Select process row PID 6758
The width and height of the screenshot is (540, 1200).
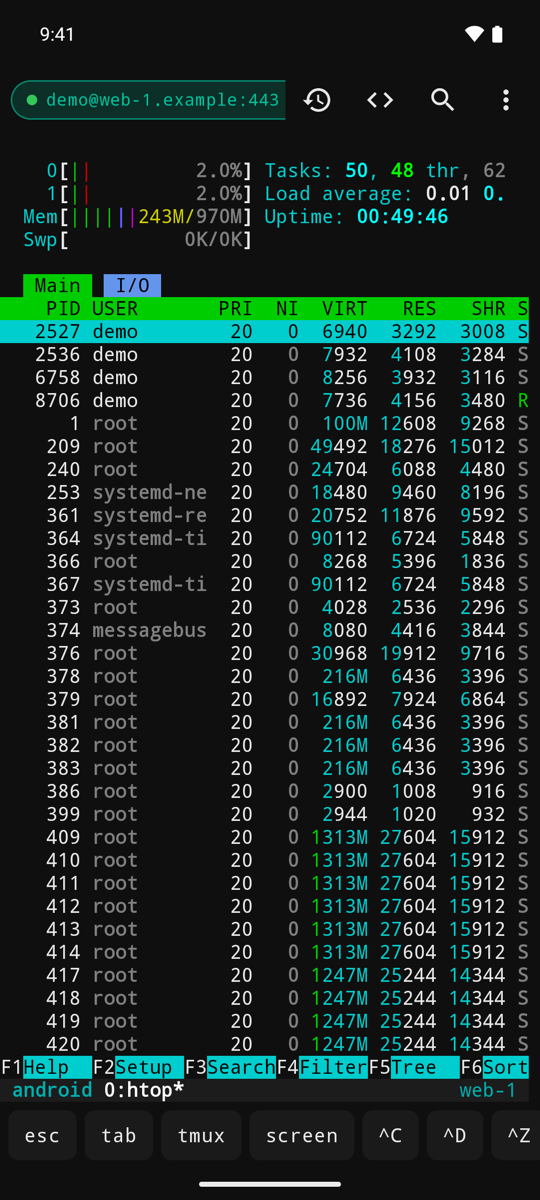[265, 378]
